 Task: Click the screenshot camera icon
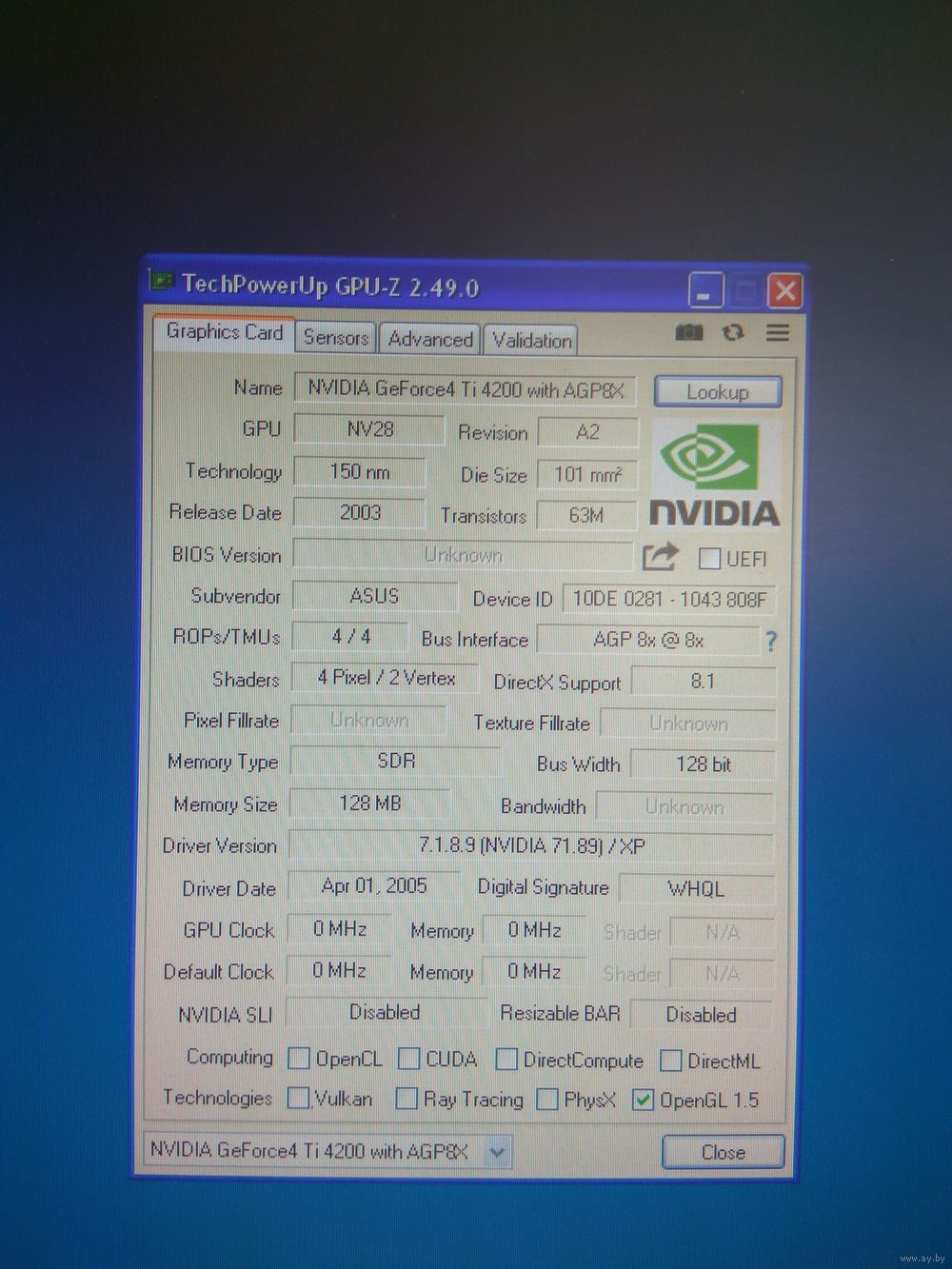(688, 332)
